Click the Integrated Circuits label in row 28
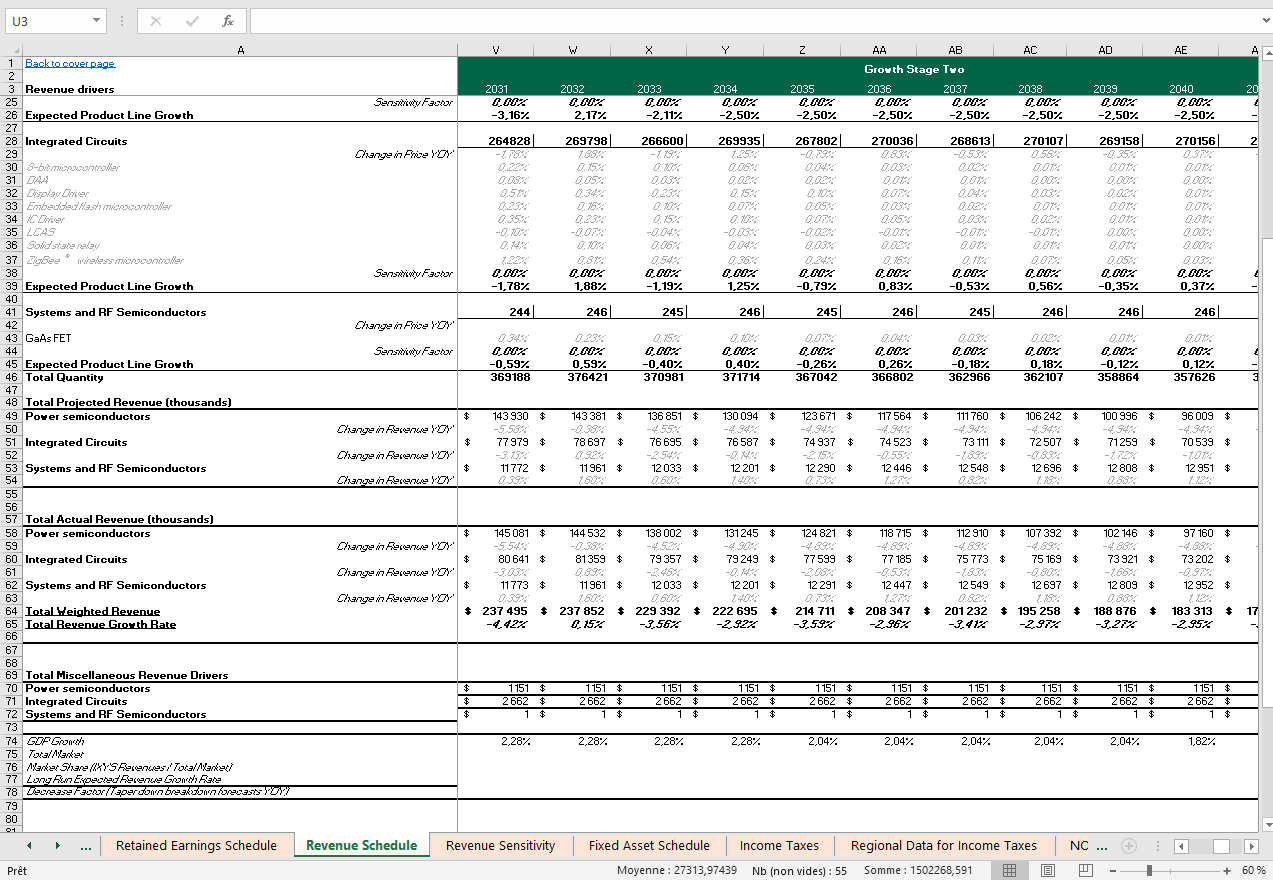The image size is (1273, 880). click(x=76, y=141)
